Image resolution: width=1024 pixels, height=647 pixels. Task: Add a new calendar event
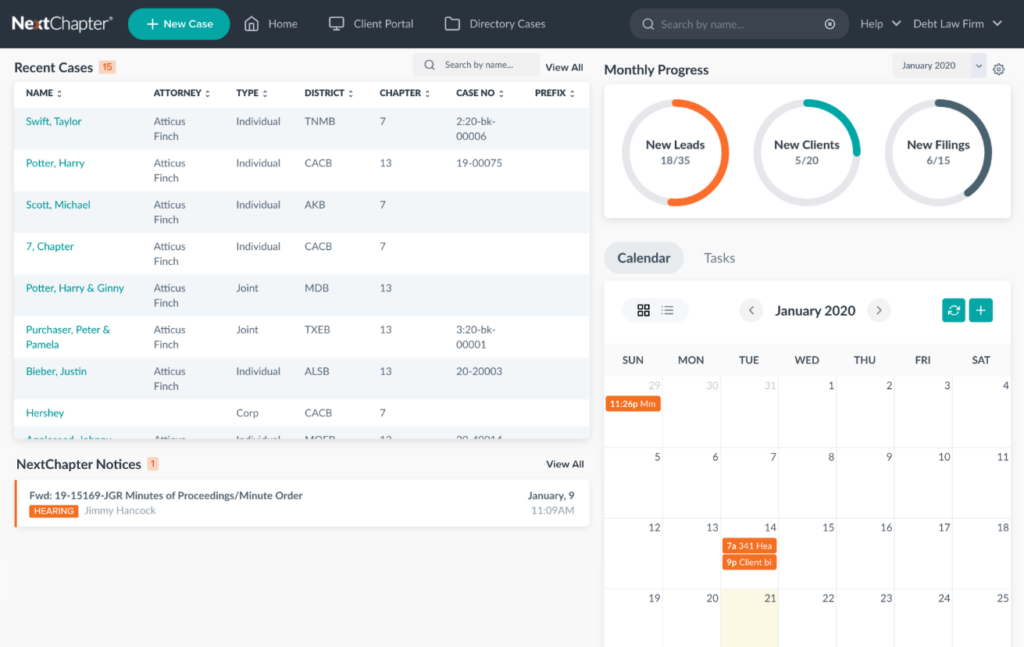point(981,310)
